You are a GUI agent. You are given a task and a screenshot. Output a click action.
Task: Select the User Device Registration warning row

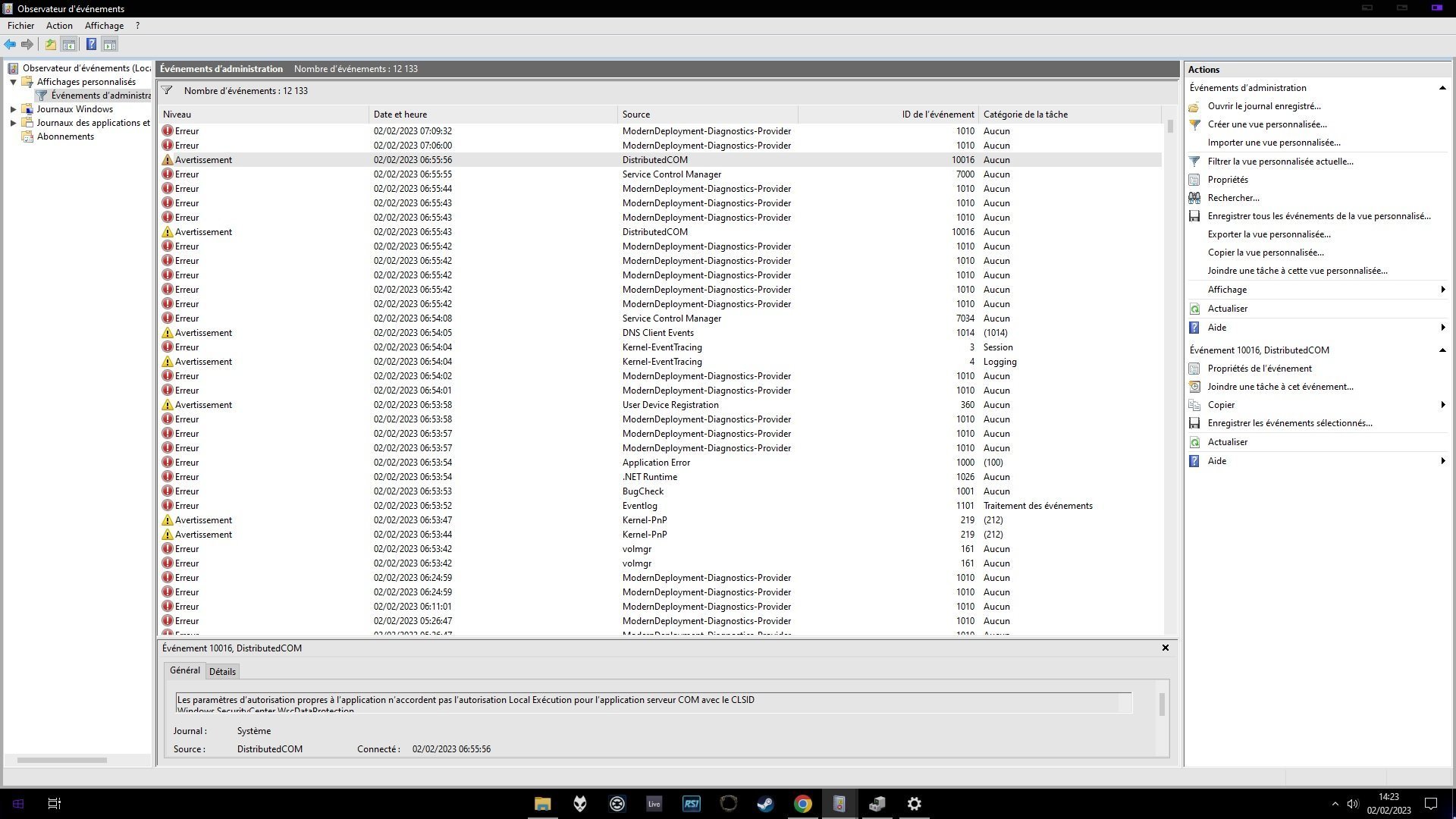660,405
